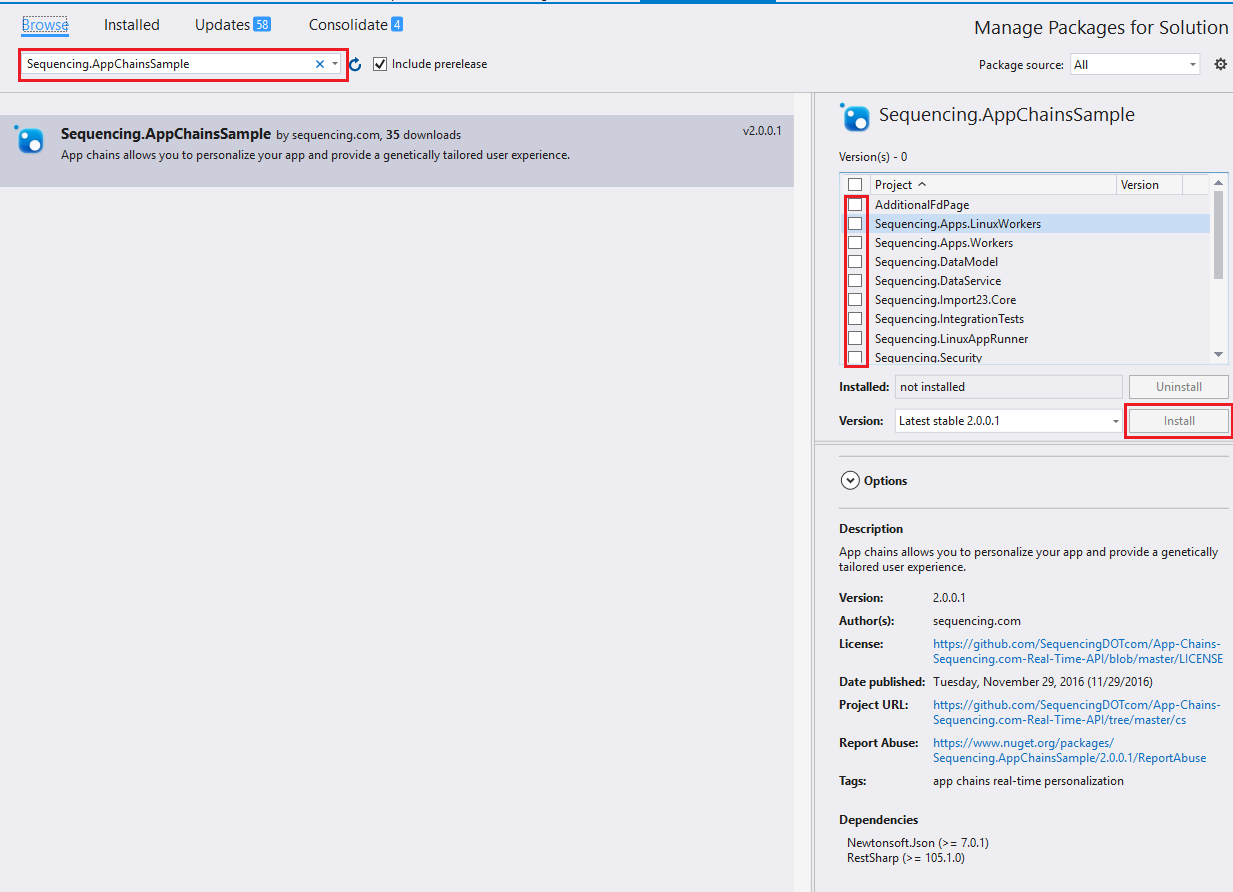Refresh the package search results
The image size is (1233, 892).
[355, 65]
